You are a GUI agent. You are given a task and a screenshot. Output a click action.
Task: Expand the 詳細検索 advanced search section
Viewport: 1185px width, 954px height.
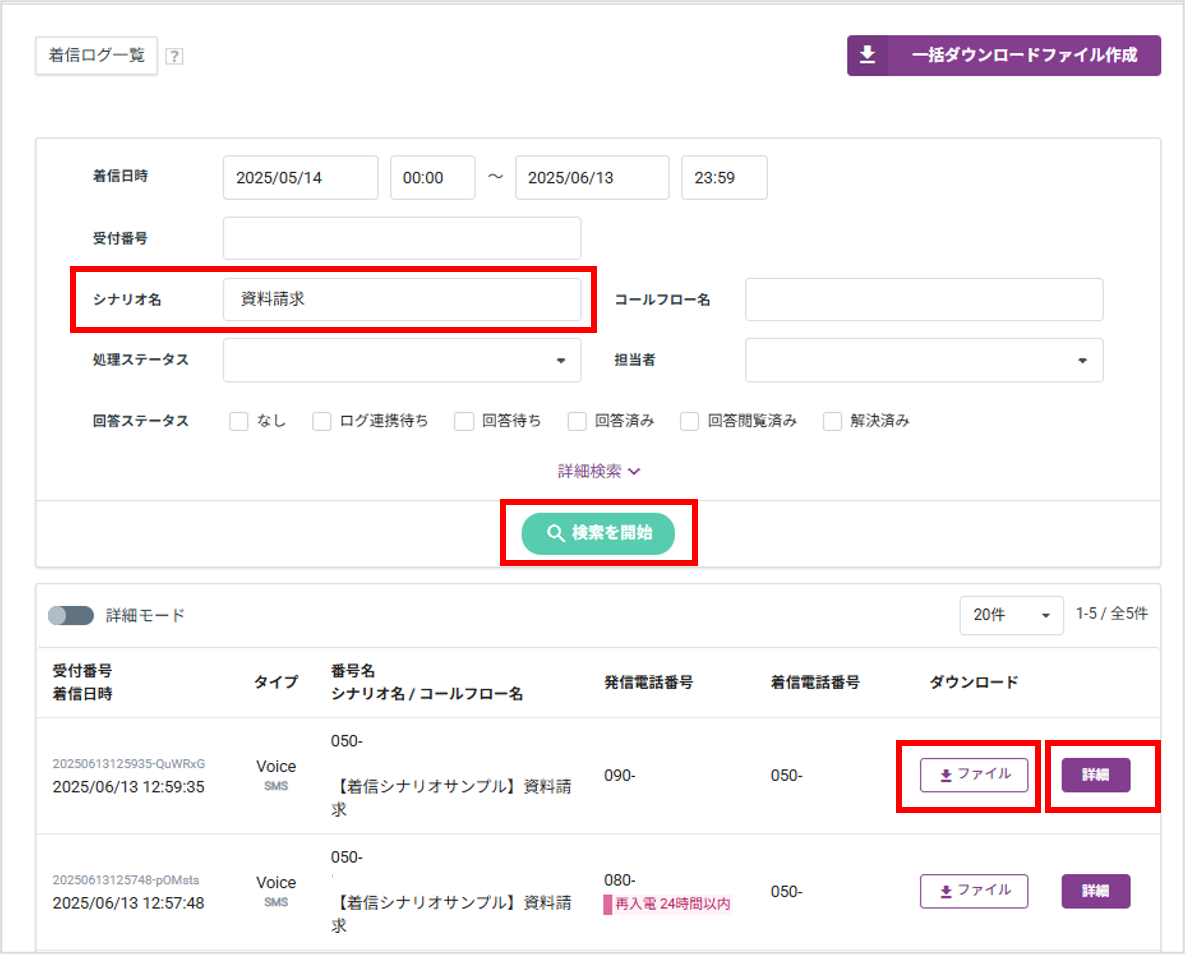[x=599, y=471]
